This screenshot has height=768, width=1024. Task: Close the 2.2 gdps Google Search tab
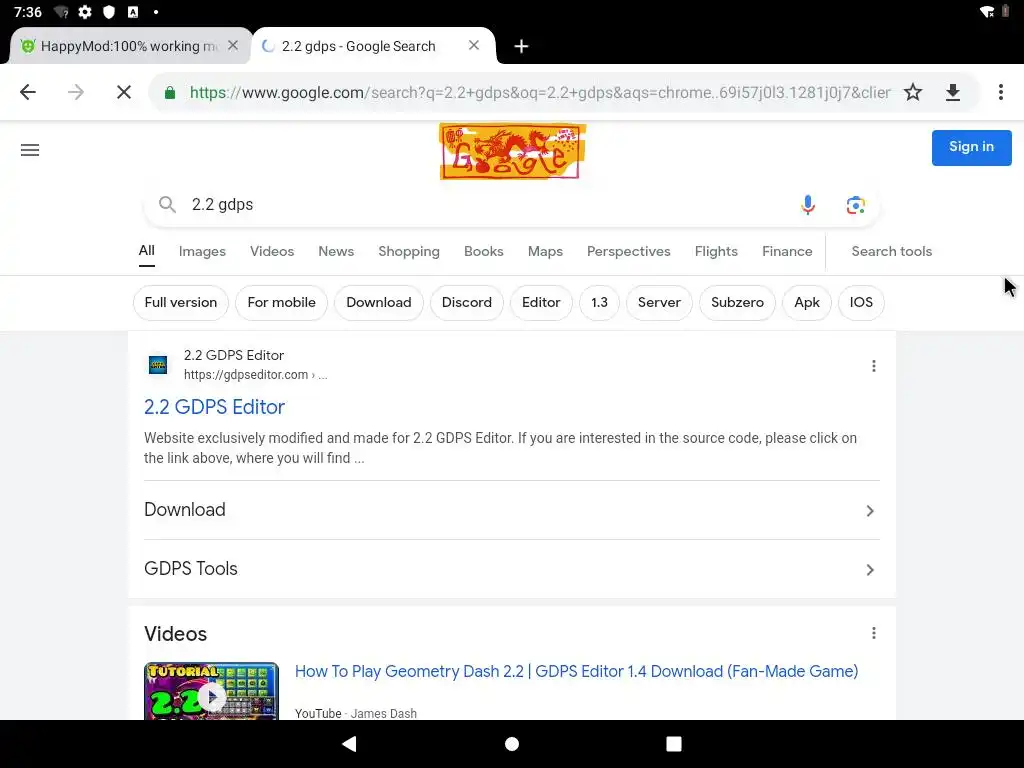pos(474,45)
